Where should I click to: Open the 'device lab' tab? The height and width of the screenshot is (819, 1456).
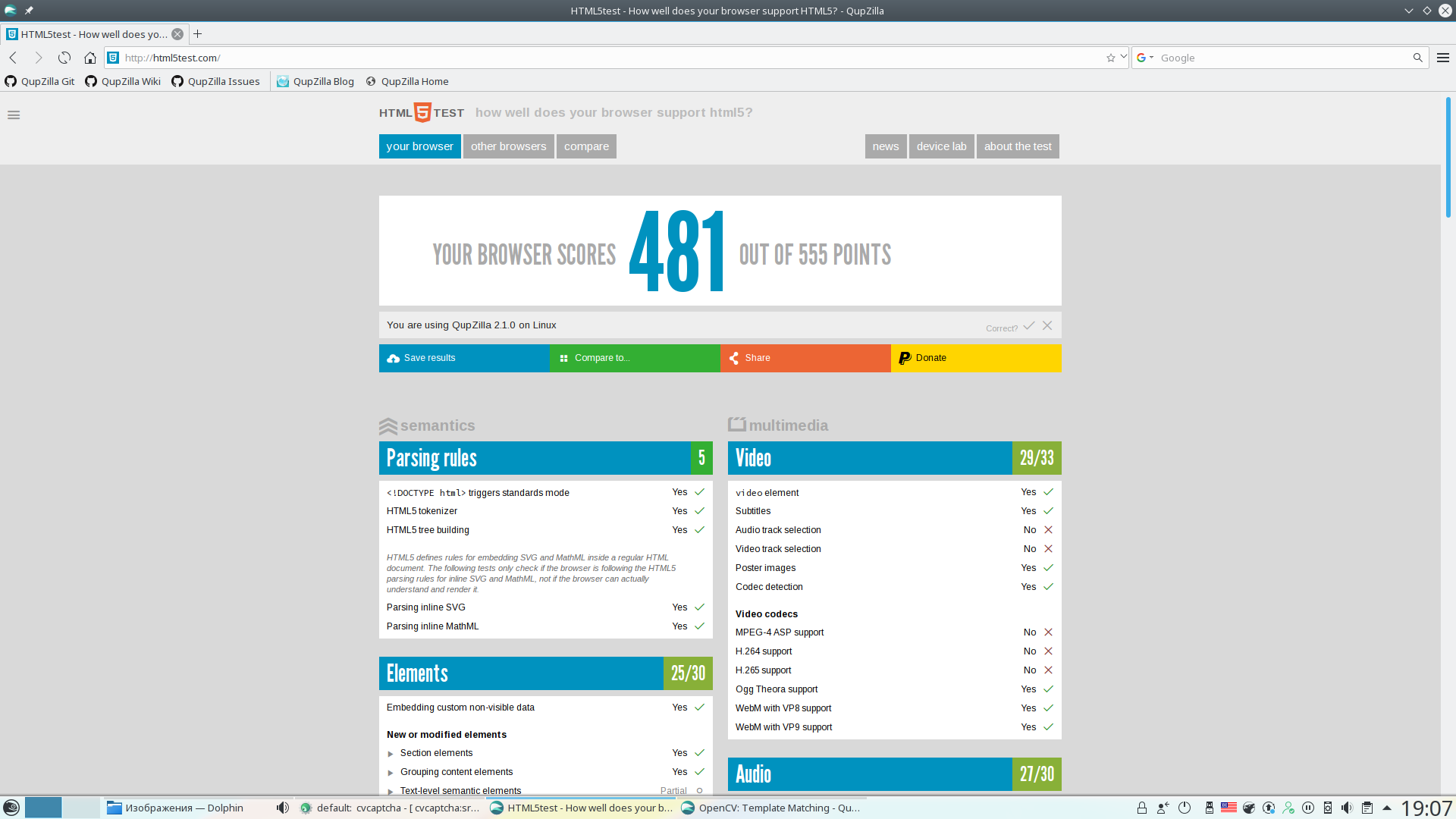click(942, 146)
